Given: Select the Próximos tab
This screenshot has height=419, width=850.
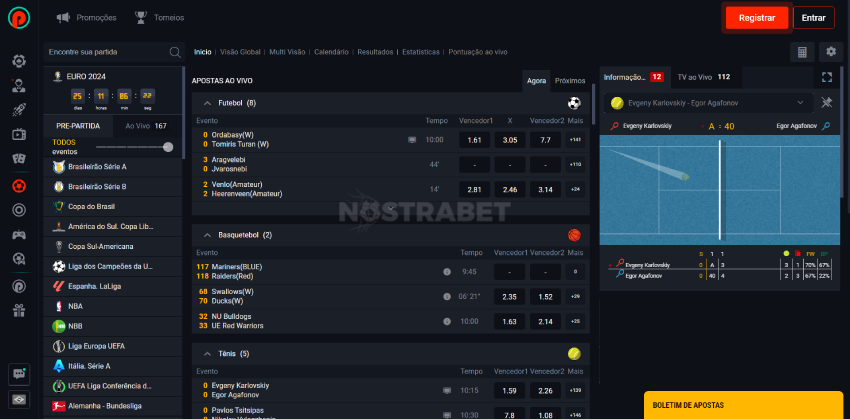Looking at the screenshot, I should click(x=570, y=81).
